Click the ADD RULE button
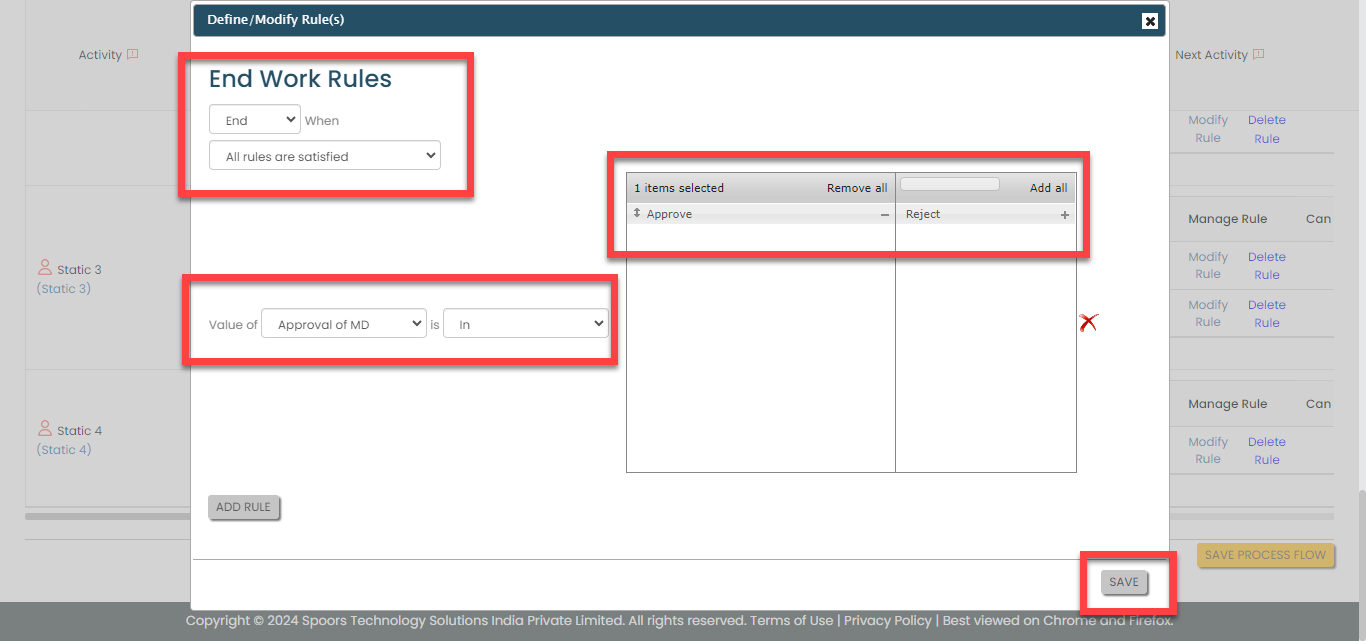 tap(244, 507)
